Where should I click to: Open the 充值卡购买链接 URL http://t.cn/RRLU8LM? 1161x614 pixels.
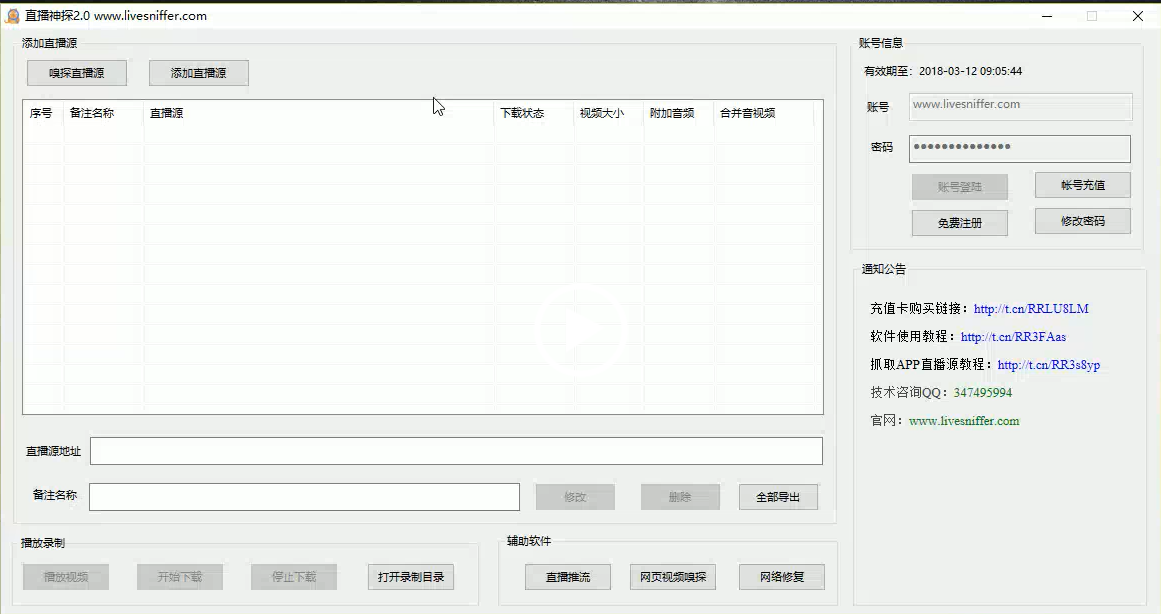[x=1031, y=309]
